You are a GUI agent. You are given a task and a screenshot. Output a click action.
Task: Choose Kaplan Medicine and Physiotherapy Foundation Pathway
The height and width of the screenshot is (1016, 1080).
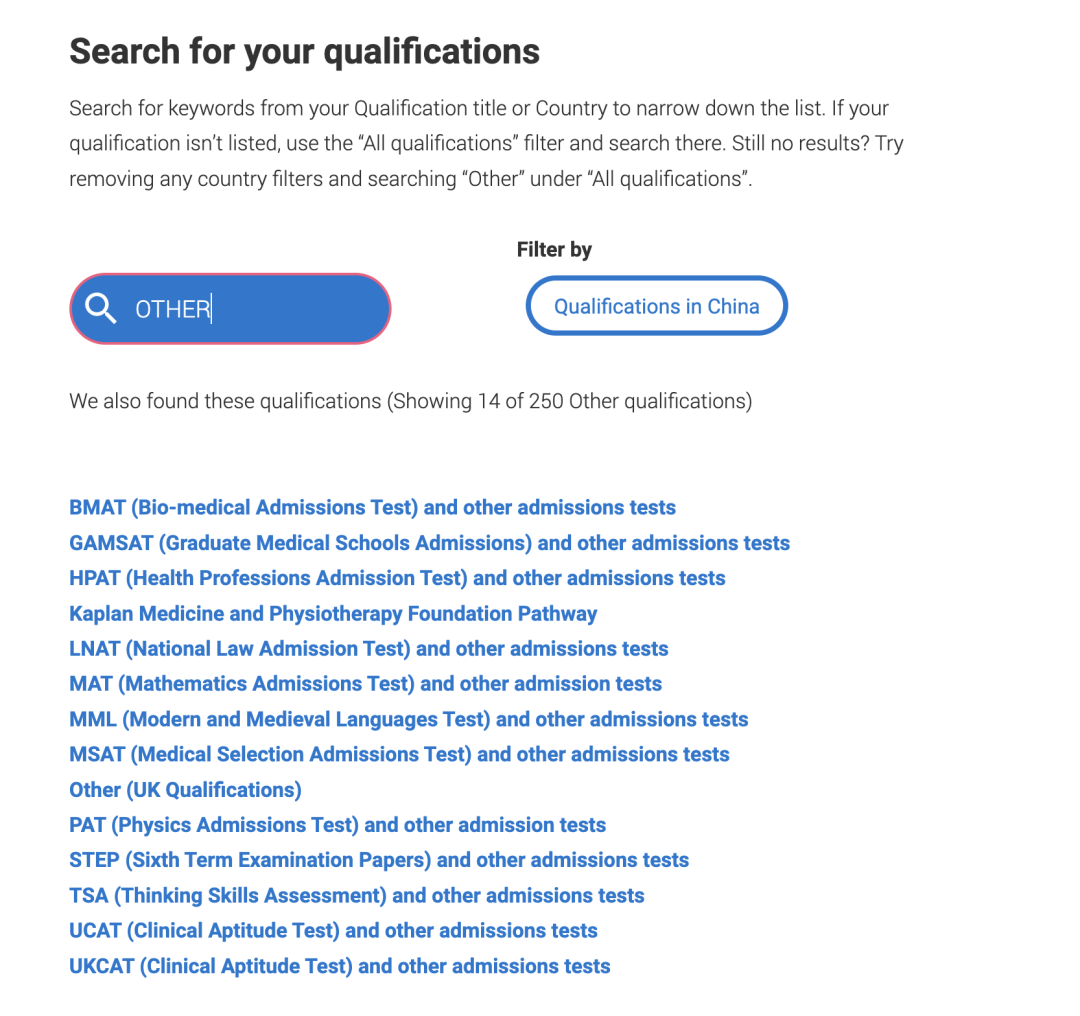(x=333, y=614)
